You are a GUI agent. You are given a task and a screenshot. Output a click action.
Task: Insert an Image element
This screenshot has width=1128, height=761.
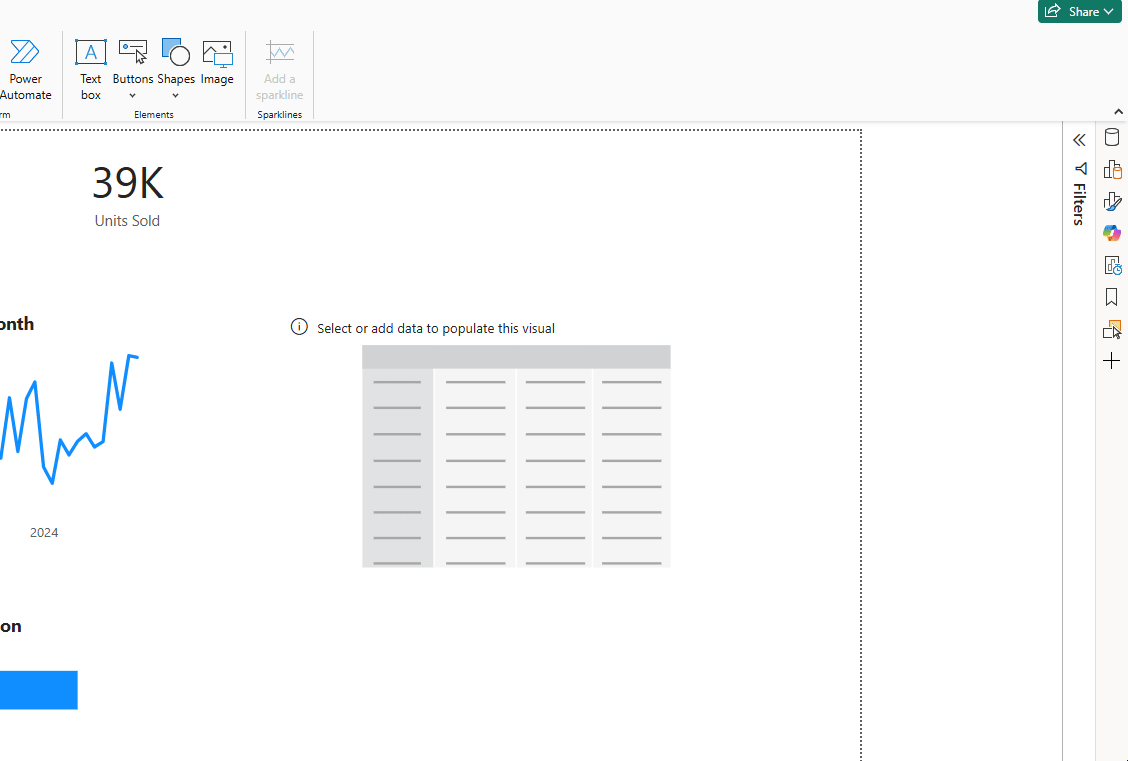point(217,63)
